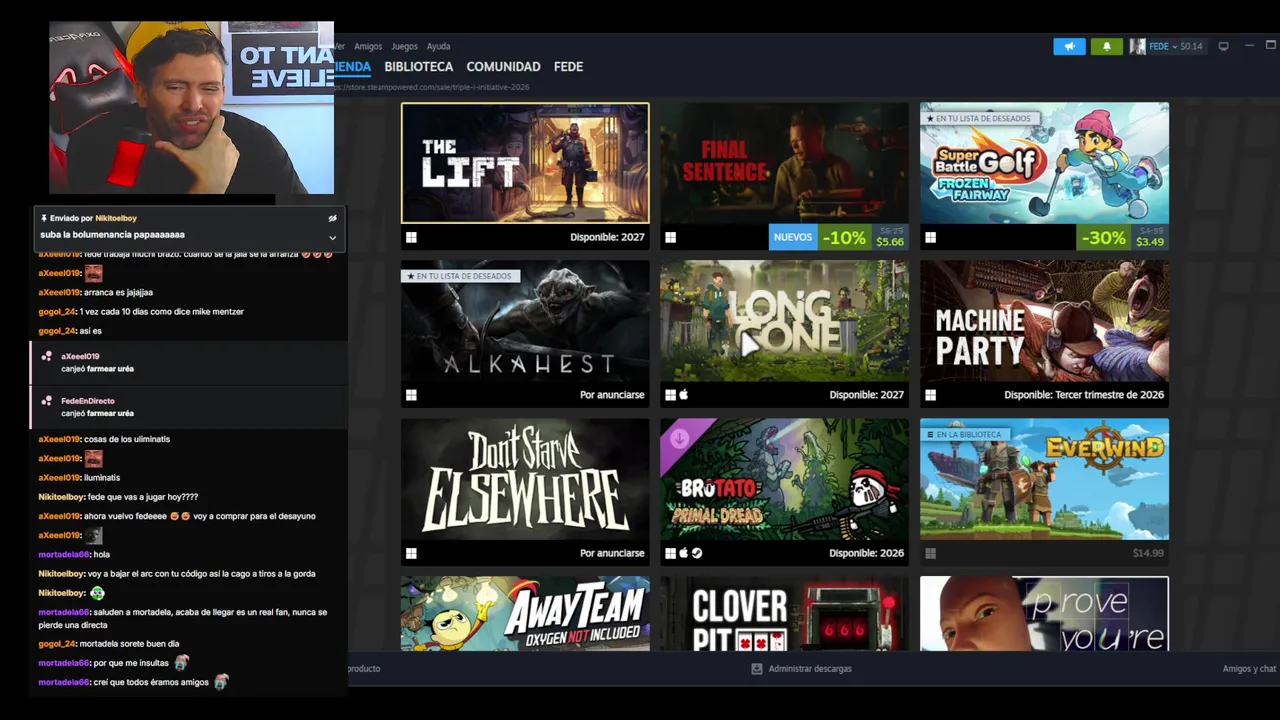Click Nikitoelboy username in pinned message
The height and width of the screenshot is (720, 1280).
[x=116, y=218]
